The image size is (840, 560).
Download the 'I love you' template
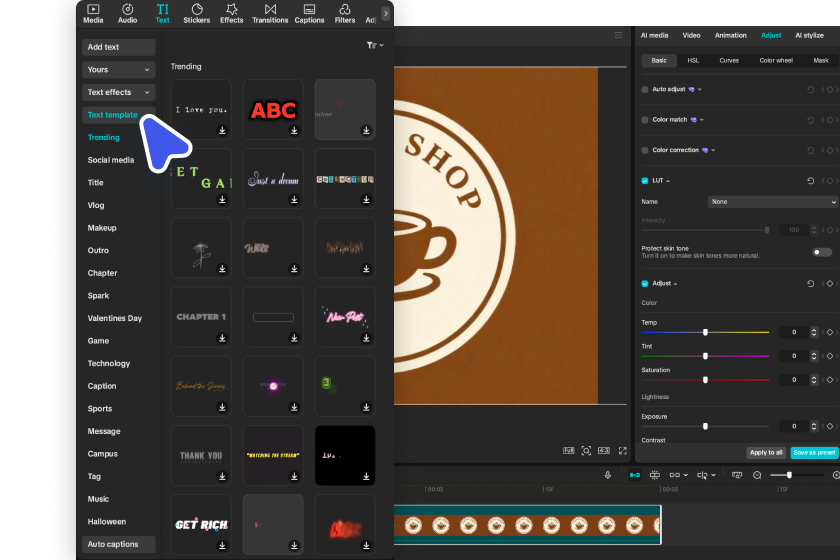[x=222, y=130]
